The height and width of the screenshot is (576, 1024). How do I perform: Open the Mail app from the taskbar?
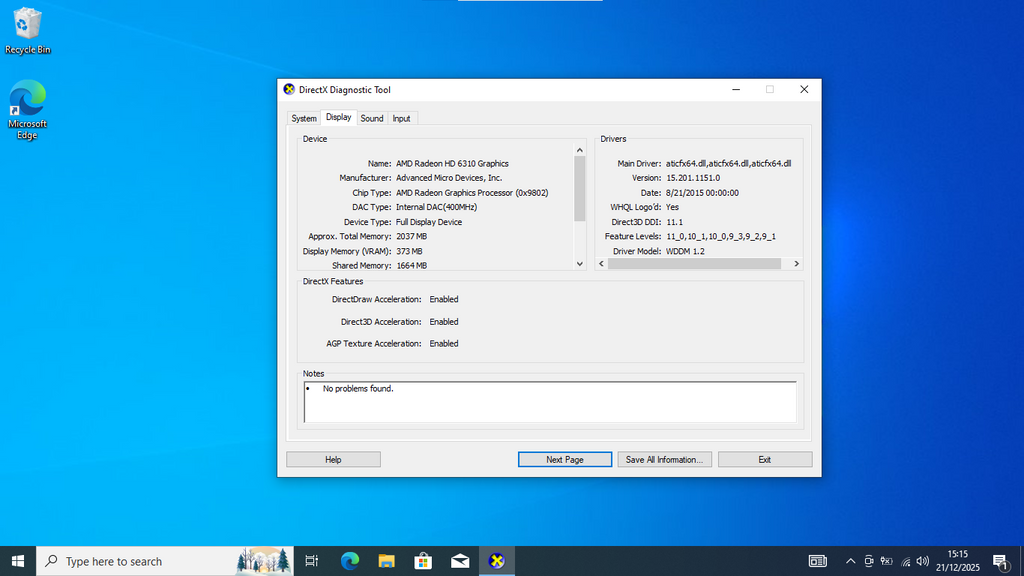460,561
